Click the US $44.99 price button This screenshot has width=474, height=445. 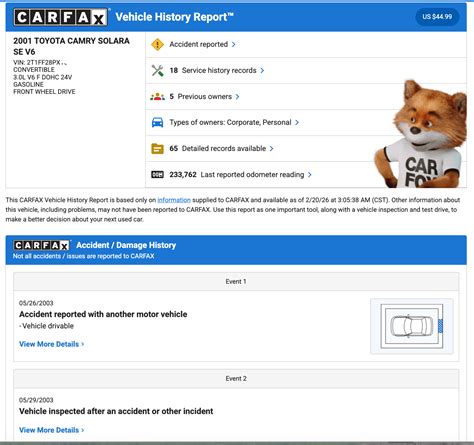437,17
